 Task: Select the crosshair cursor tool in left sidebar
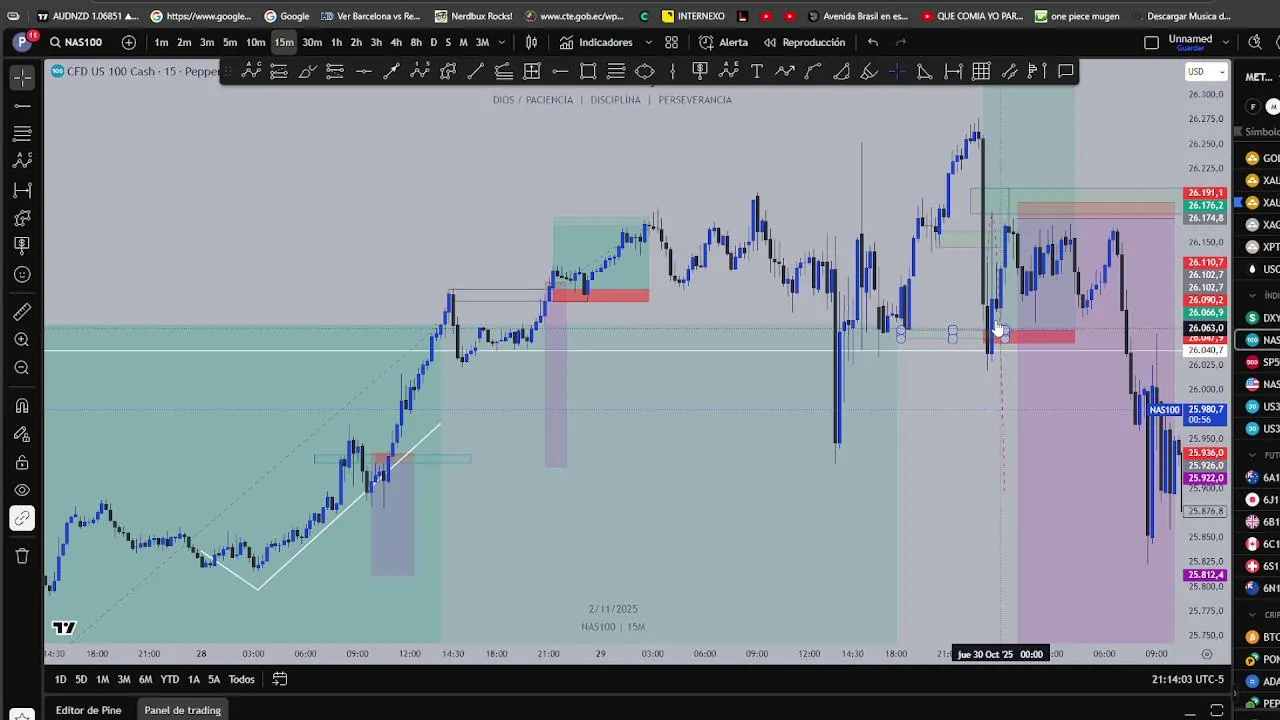point(22,77)
